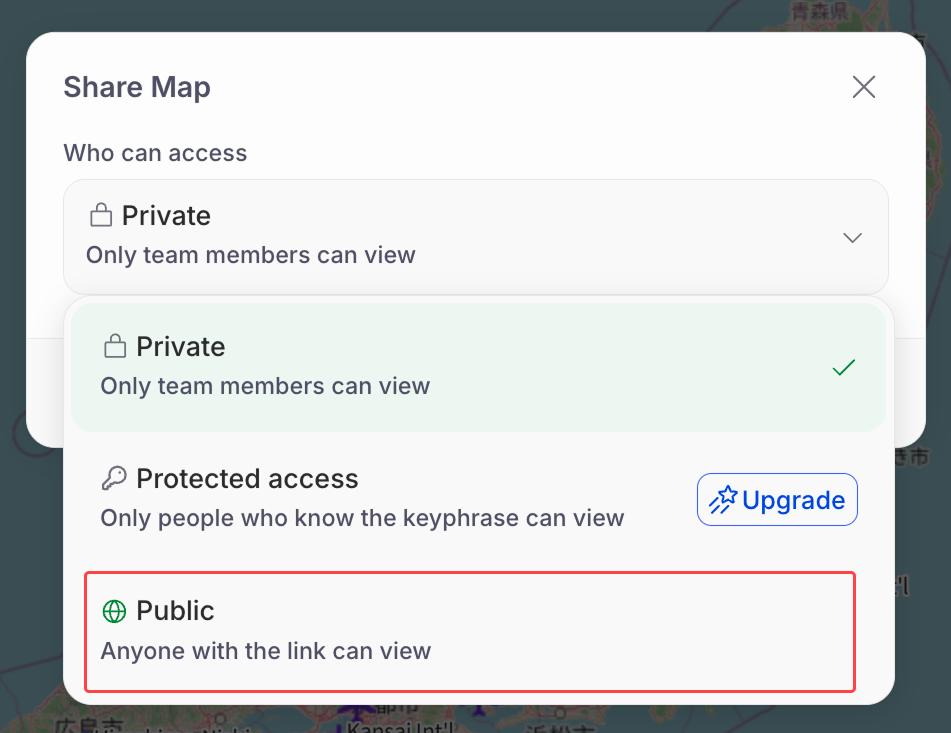Collapse the access dropdown using its chevron
Viewport: 951px width, 733px height.
(x=852, y=238)
